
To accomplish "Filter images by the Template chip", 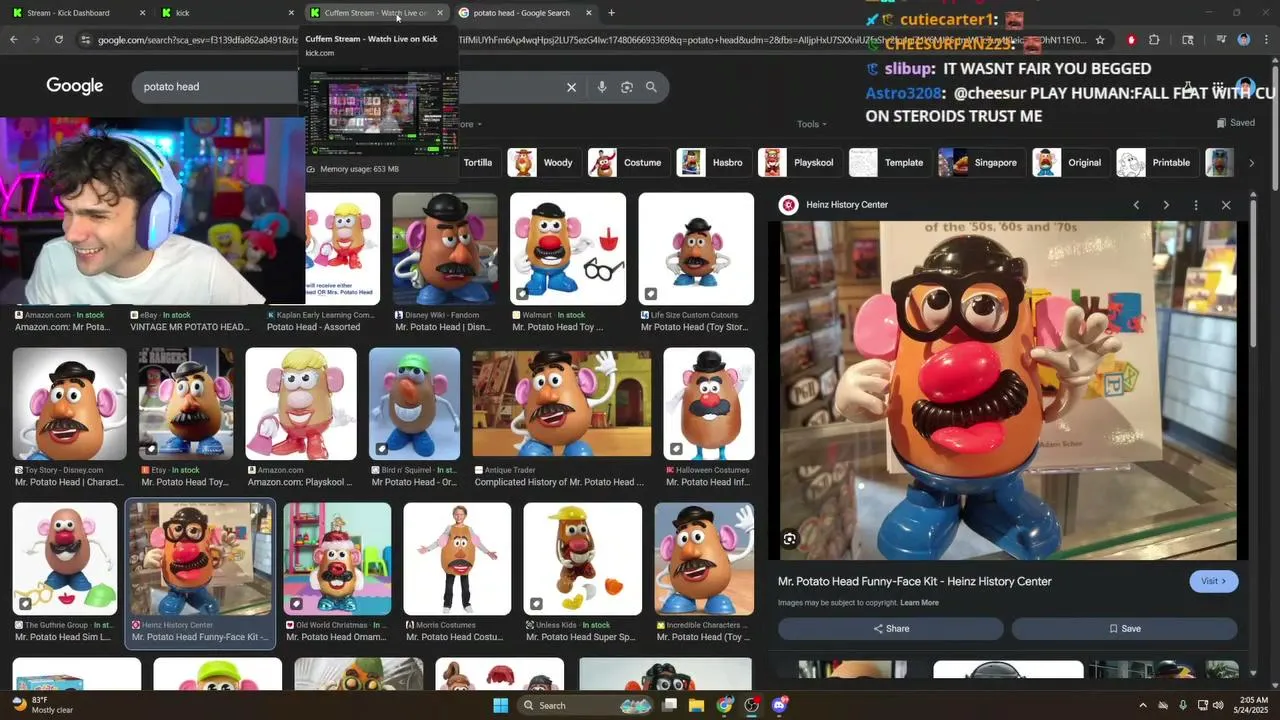I will click(x=889, y=163).
